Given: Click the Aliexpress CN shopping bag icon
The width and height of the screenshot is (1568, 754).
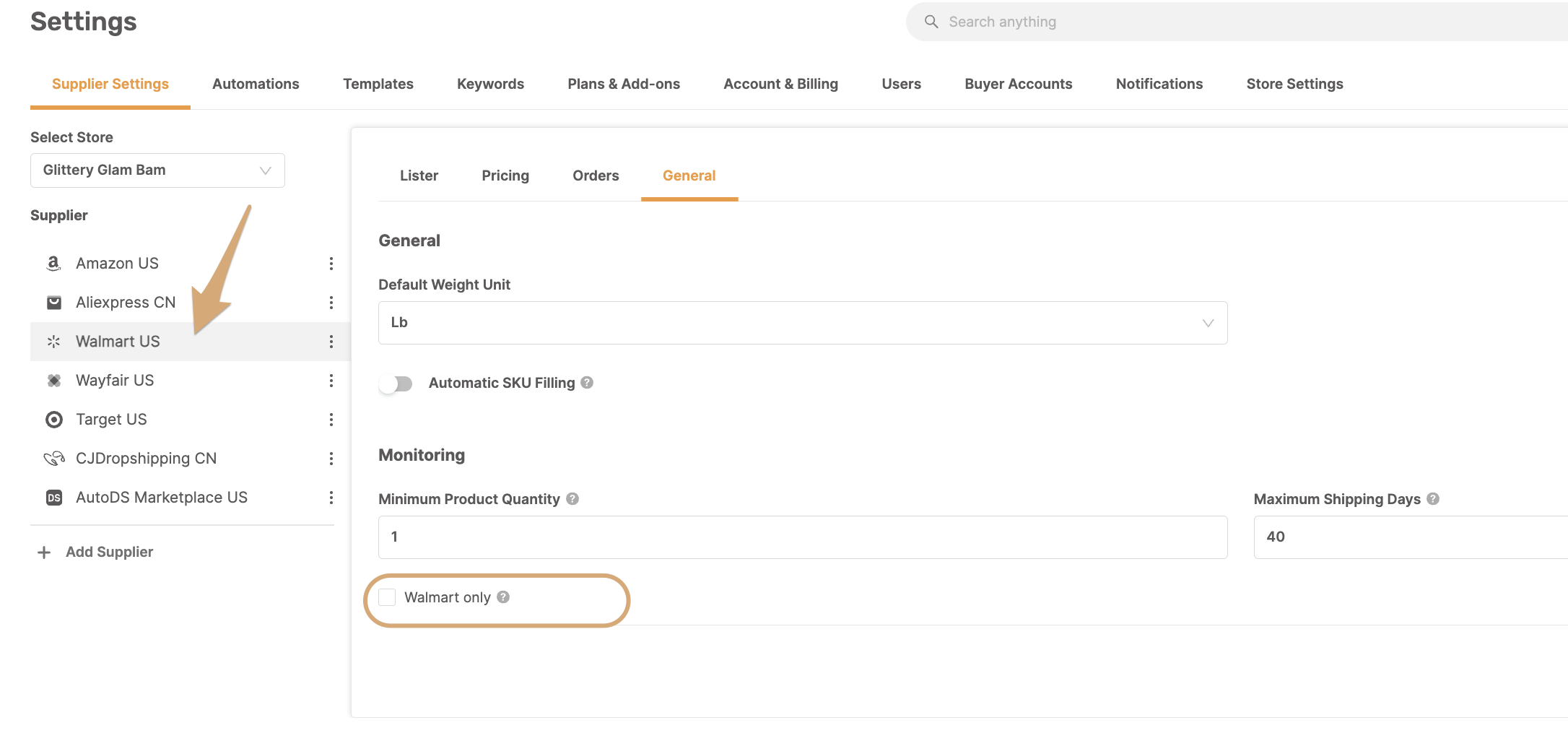Looking at the screenshot, I should [54, 303].
